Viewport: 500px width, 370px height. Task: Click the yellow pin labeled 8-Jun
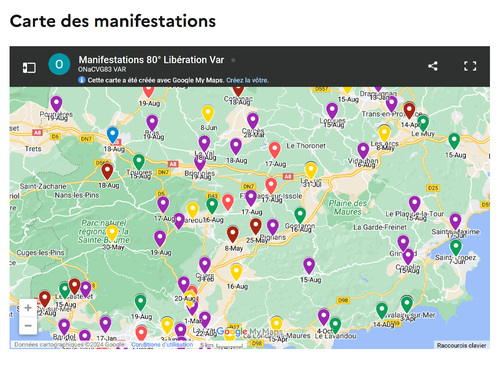tap(208, 114)
